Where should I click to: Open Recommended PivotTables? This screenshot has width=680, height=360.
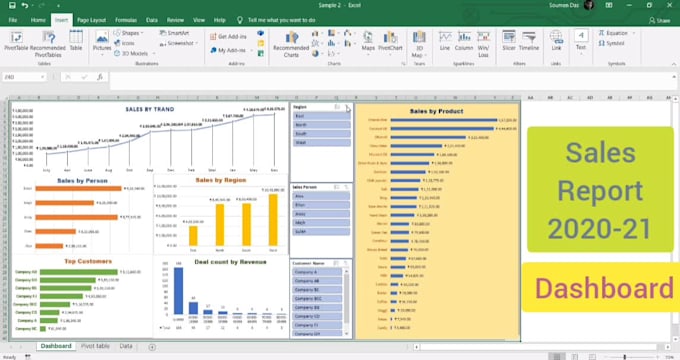(x=48, y=44)
